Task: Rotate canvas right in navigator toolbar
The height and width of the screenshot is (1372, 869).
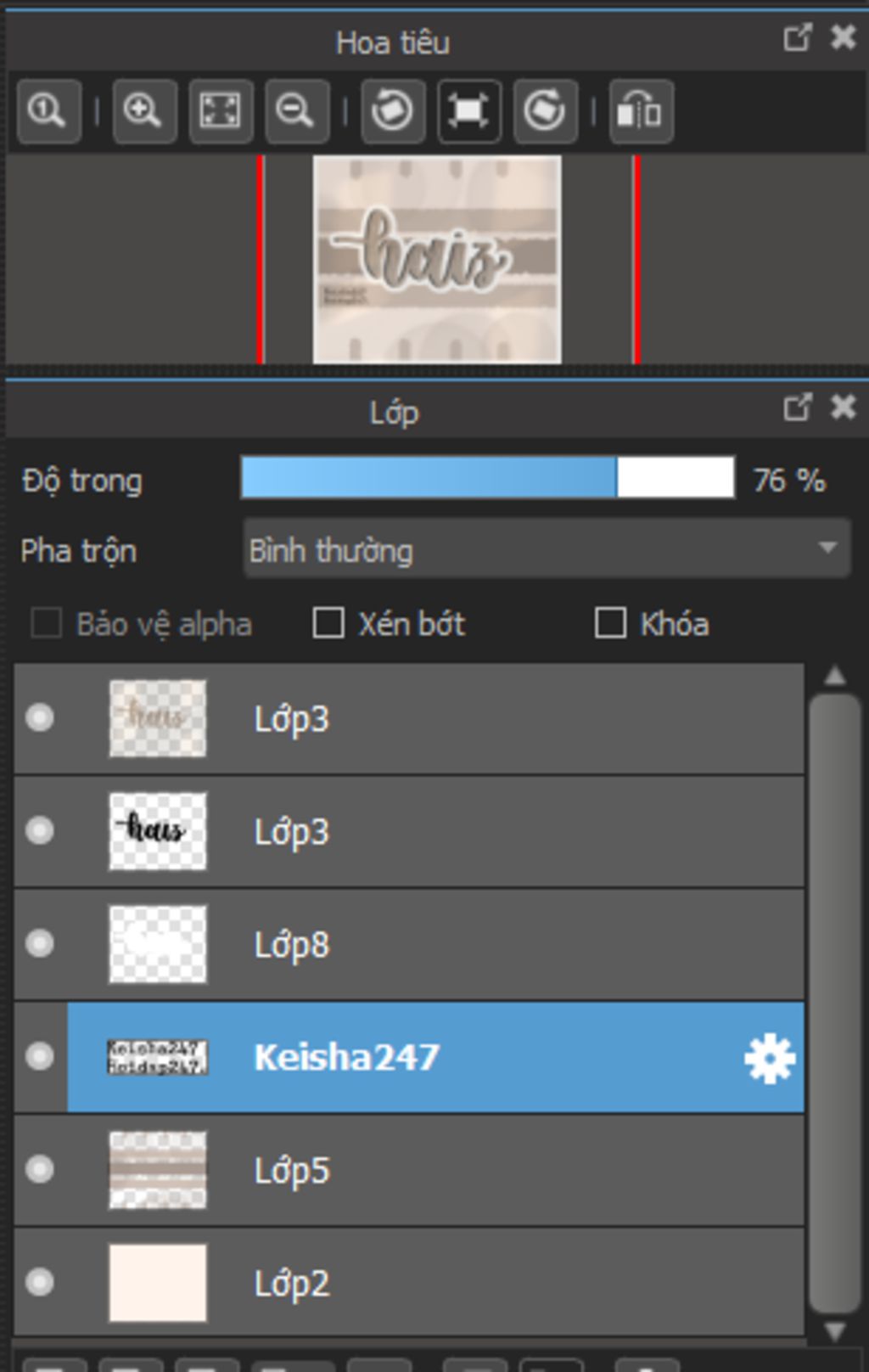Action: (545, 111)
